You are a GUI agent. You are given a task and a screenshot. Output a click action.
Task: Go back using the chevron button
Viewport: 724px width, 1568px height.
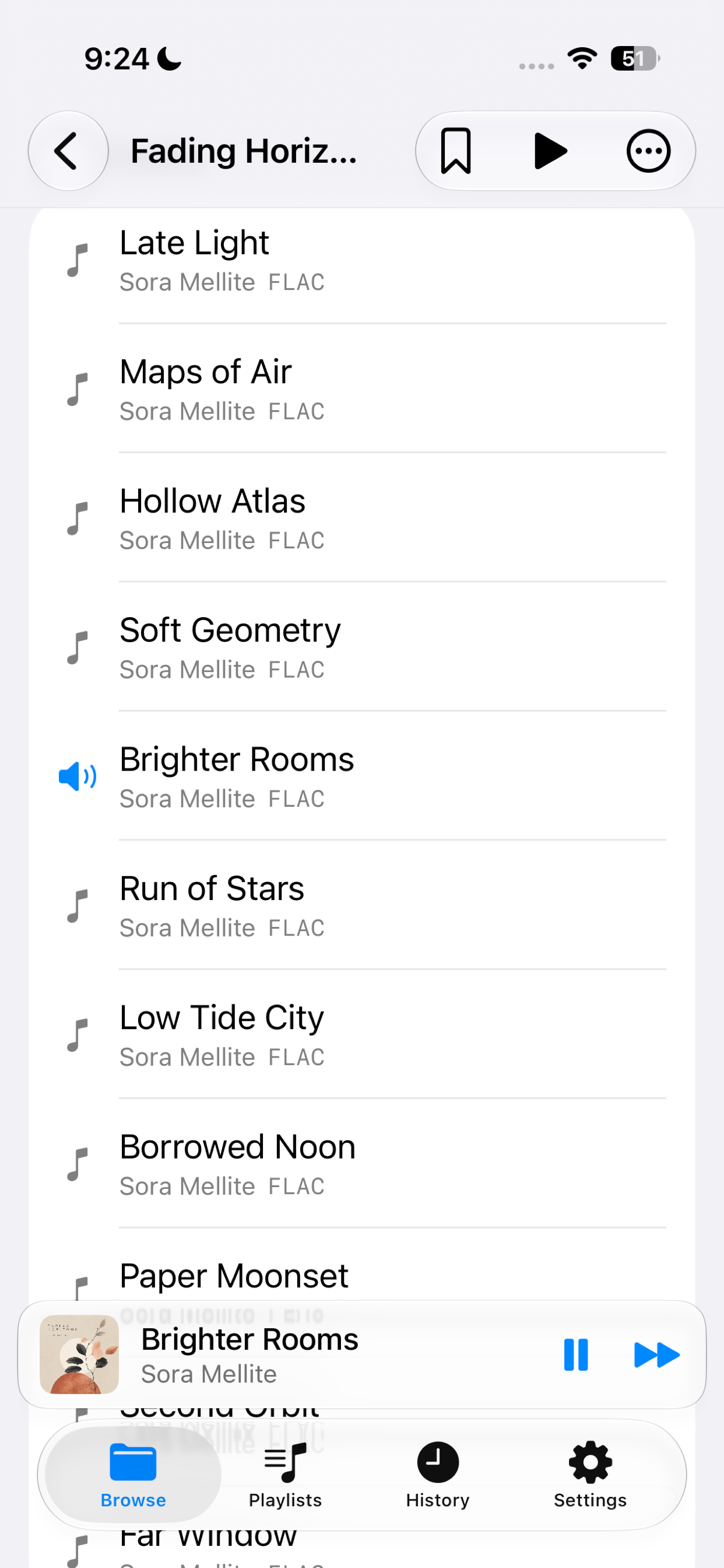point(68,151)
